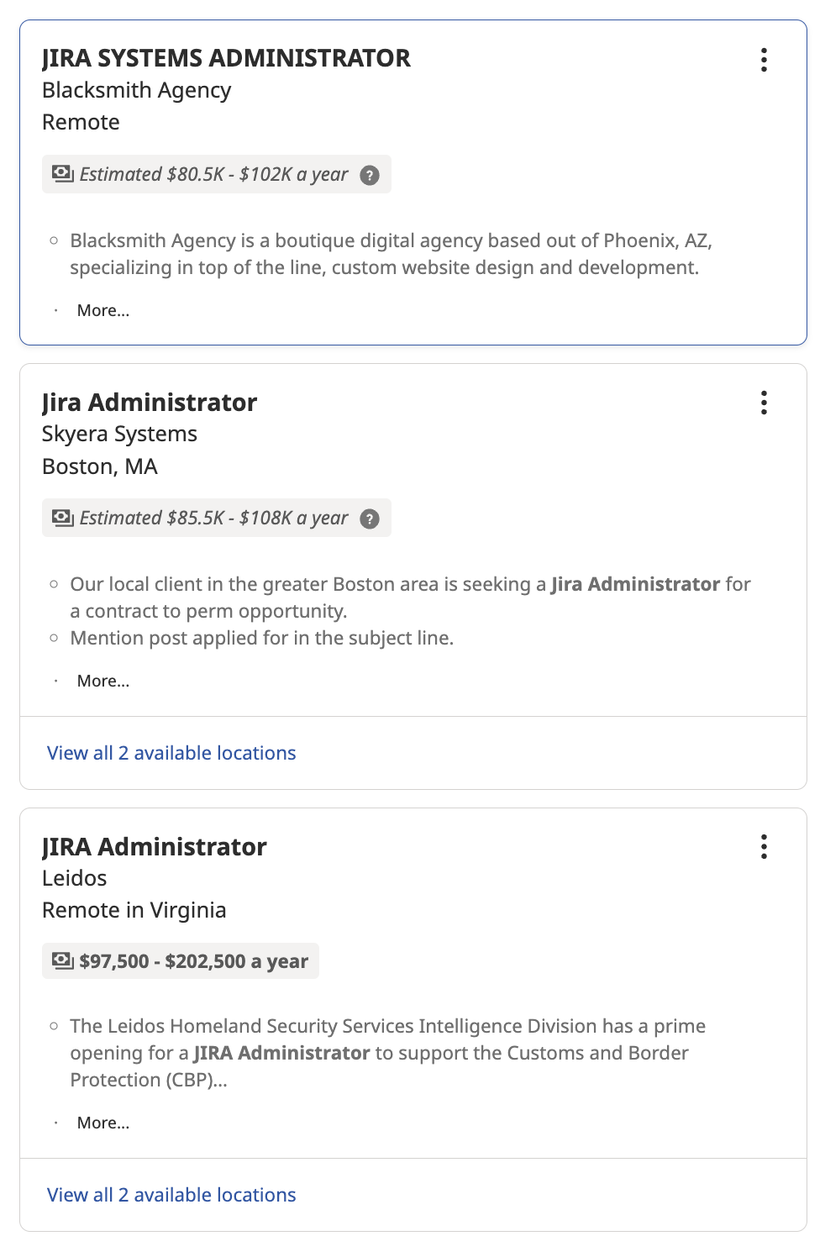The height and width of the screenshot is (1237, 825).
Task: Expand More details for Skyera Systems job
Action: [x=103, y=681]
